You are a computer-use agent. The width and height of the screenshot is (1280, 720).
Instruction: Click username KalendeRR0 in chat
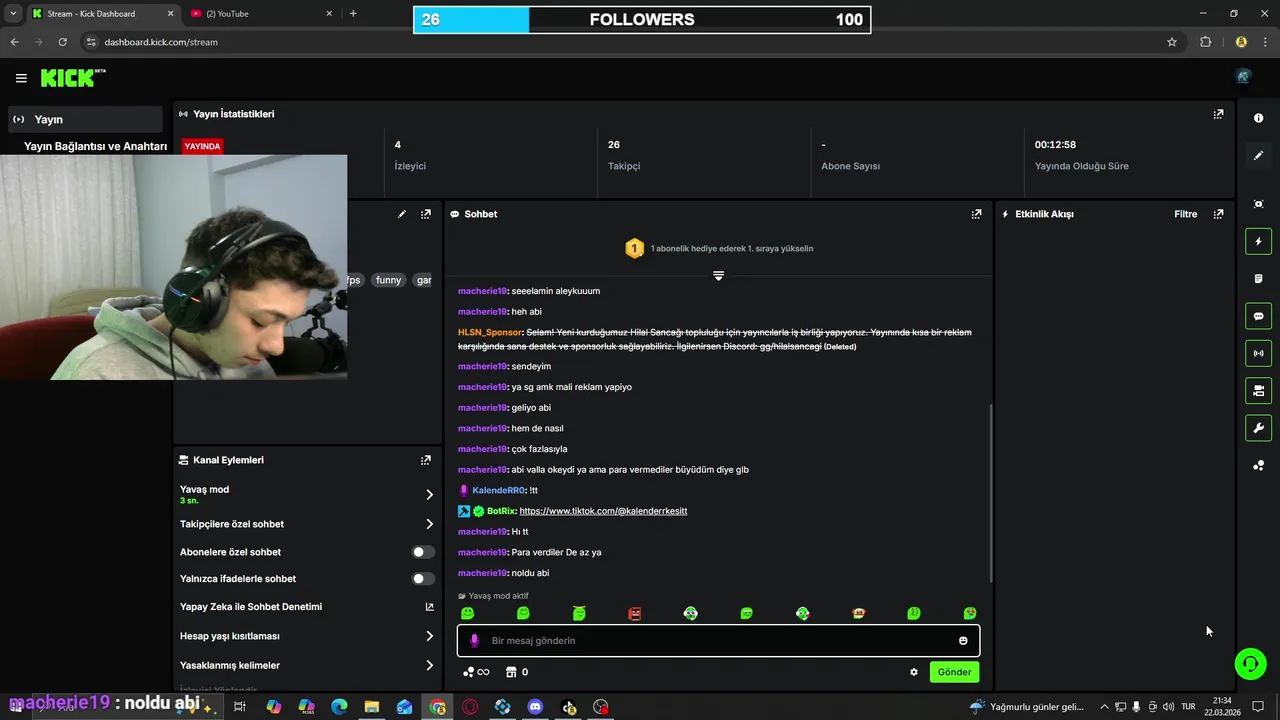pyautogui.click(x=498, y=490)
